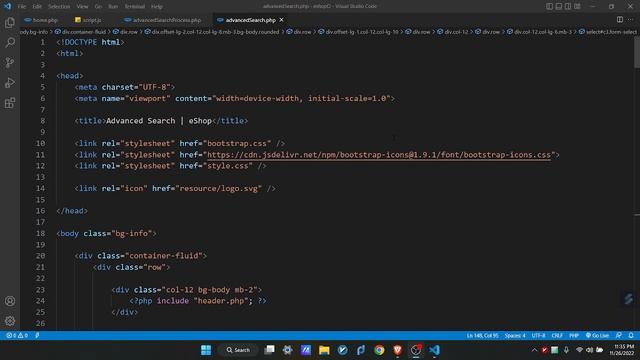Image resolution: width=640 pixels, height=360 pixels.
Task: Open the File menu
Action: 22,7
